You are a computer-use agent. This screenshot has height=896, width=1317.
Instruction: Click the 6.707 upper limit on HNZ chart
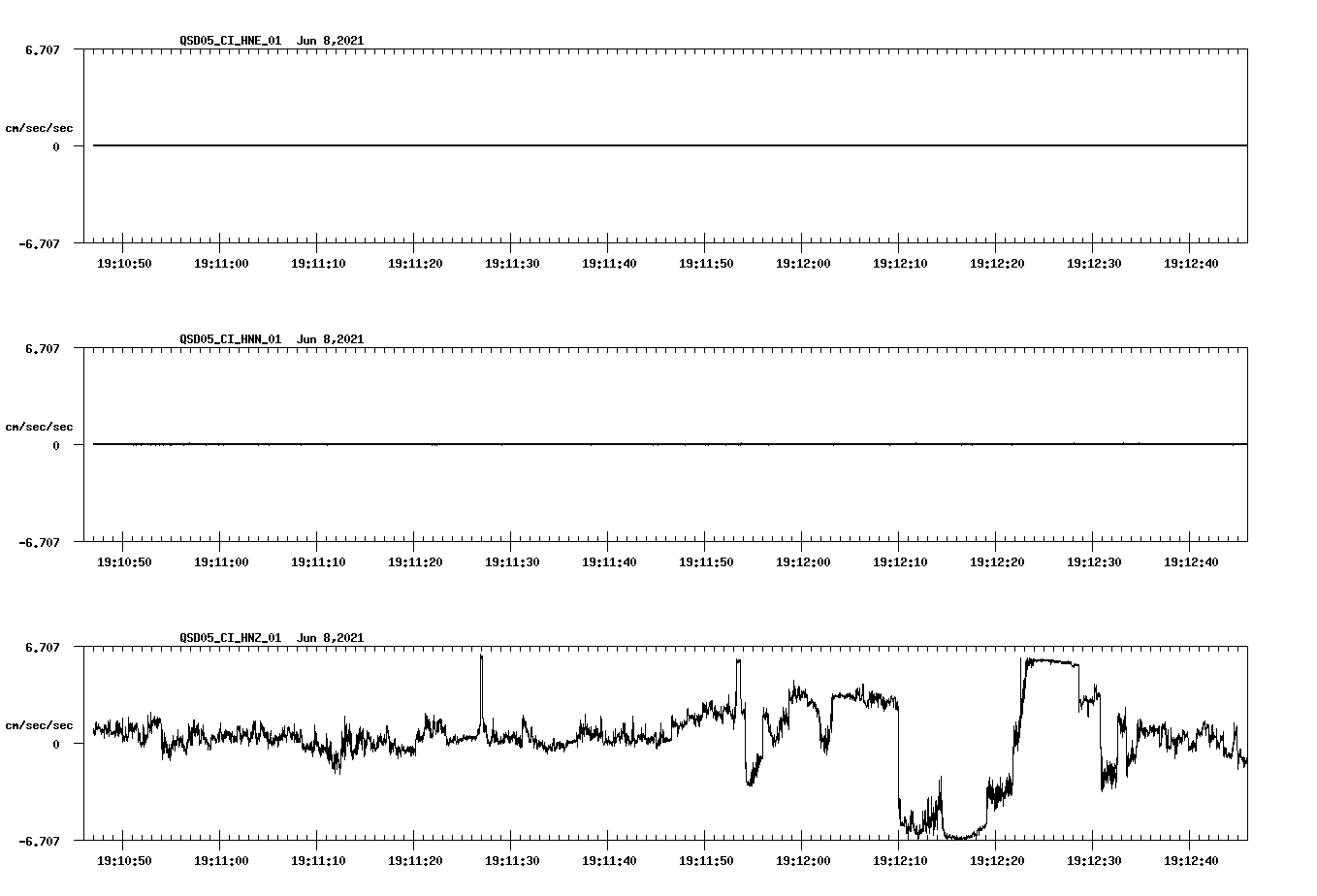(x=42, y=647)
